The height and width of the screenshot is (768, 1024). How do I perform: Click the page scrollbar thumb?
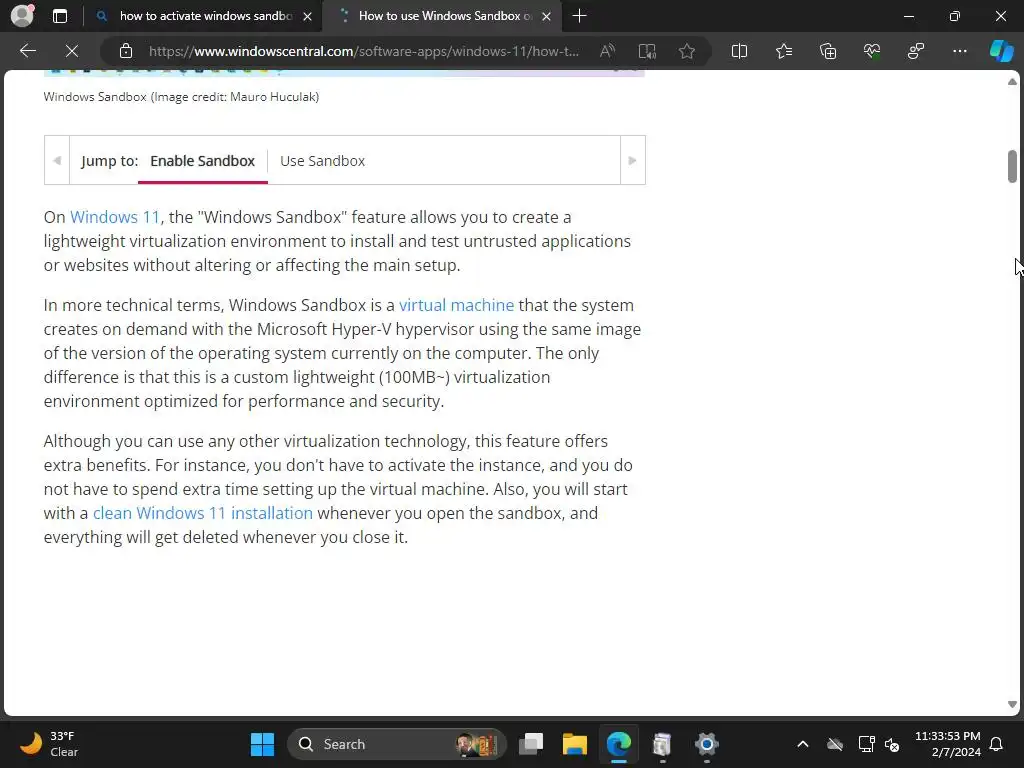coord(1012,166)
